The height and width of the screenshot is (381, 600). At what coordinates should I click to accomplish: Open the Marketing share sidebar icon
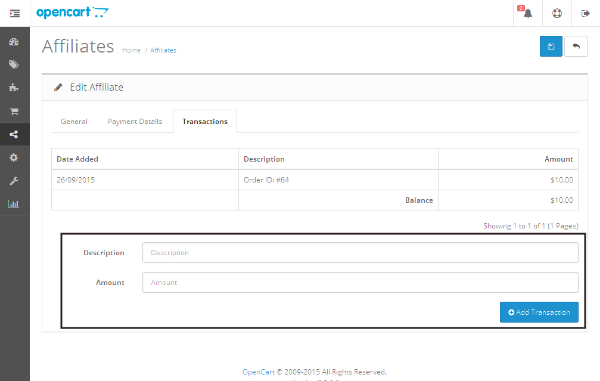pos(14,134)
